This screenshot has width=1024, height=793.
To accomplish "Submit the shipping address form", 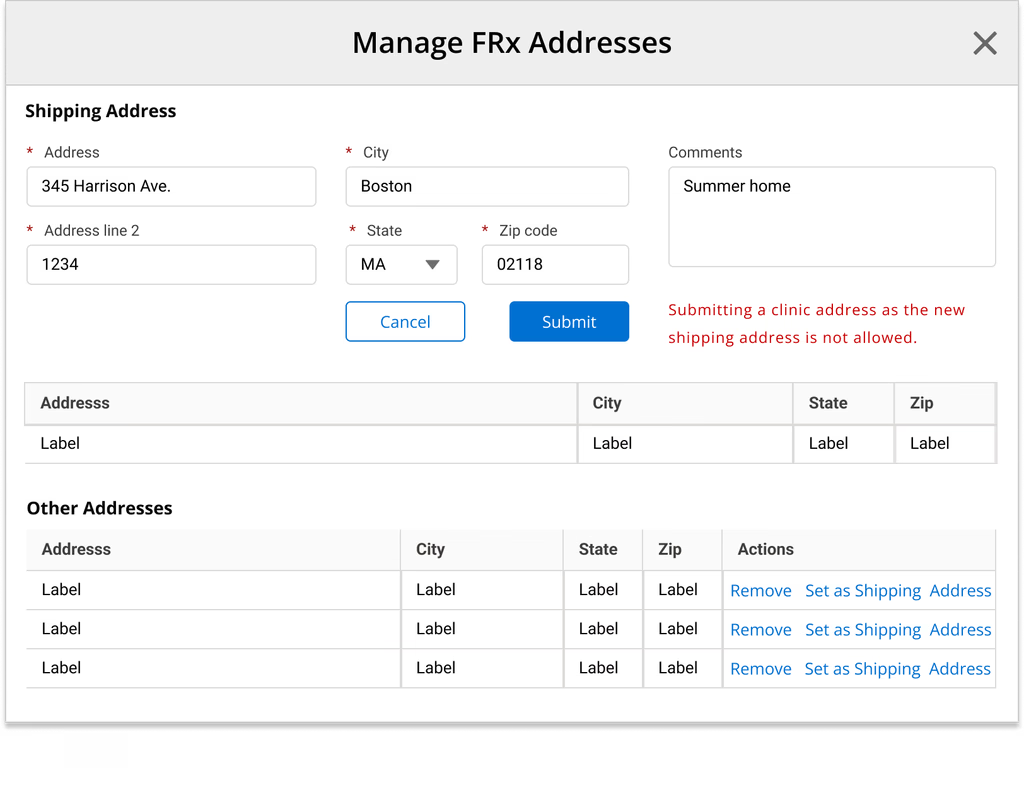I will tap(568, 321).
